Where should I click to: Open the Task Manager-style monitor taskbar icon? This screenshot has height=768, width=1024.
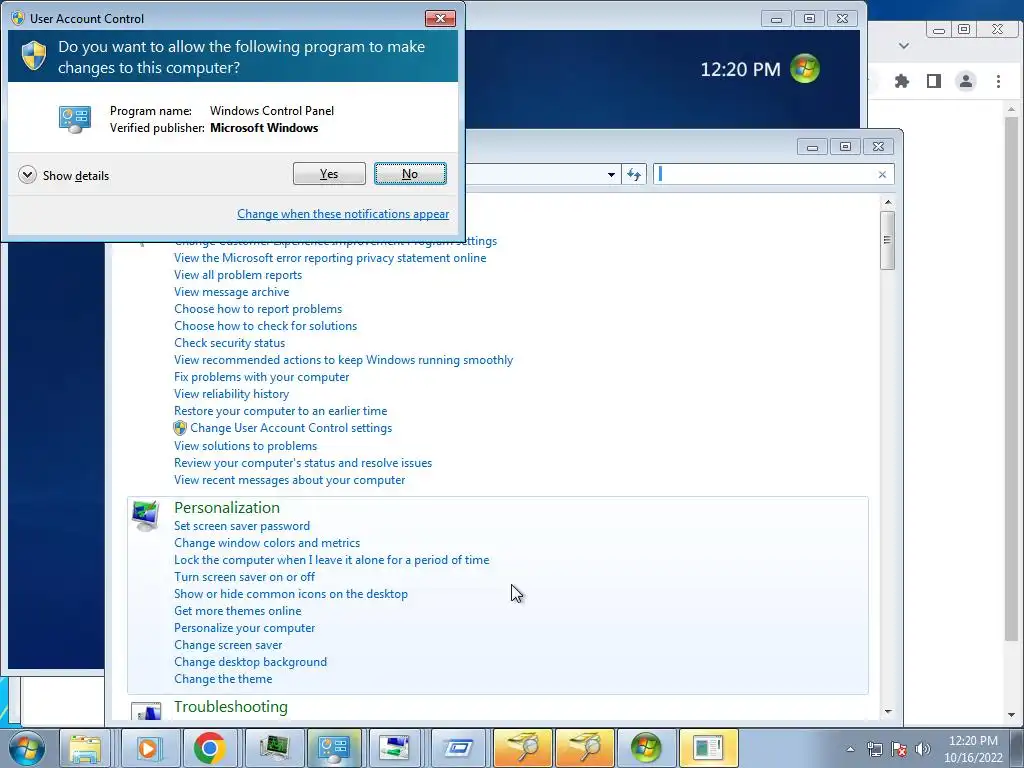274,748
